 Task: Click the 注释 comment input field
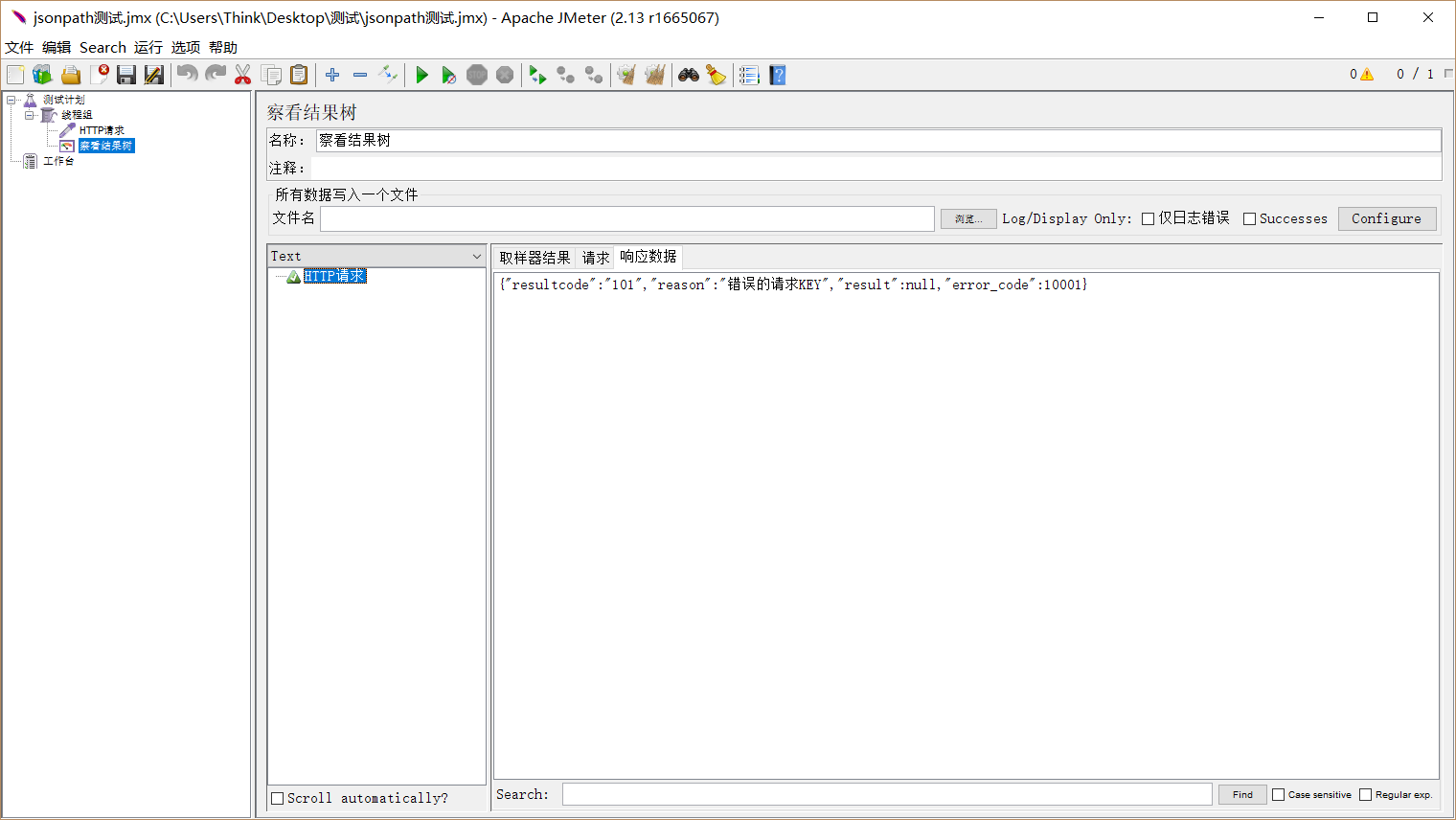[876, 168]
